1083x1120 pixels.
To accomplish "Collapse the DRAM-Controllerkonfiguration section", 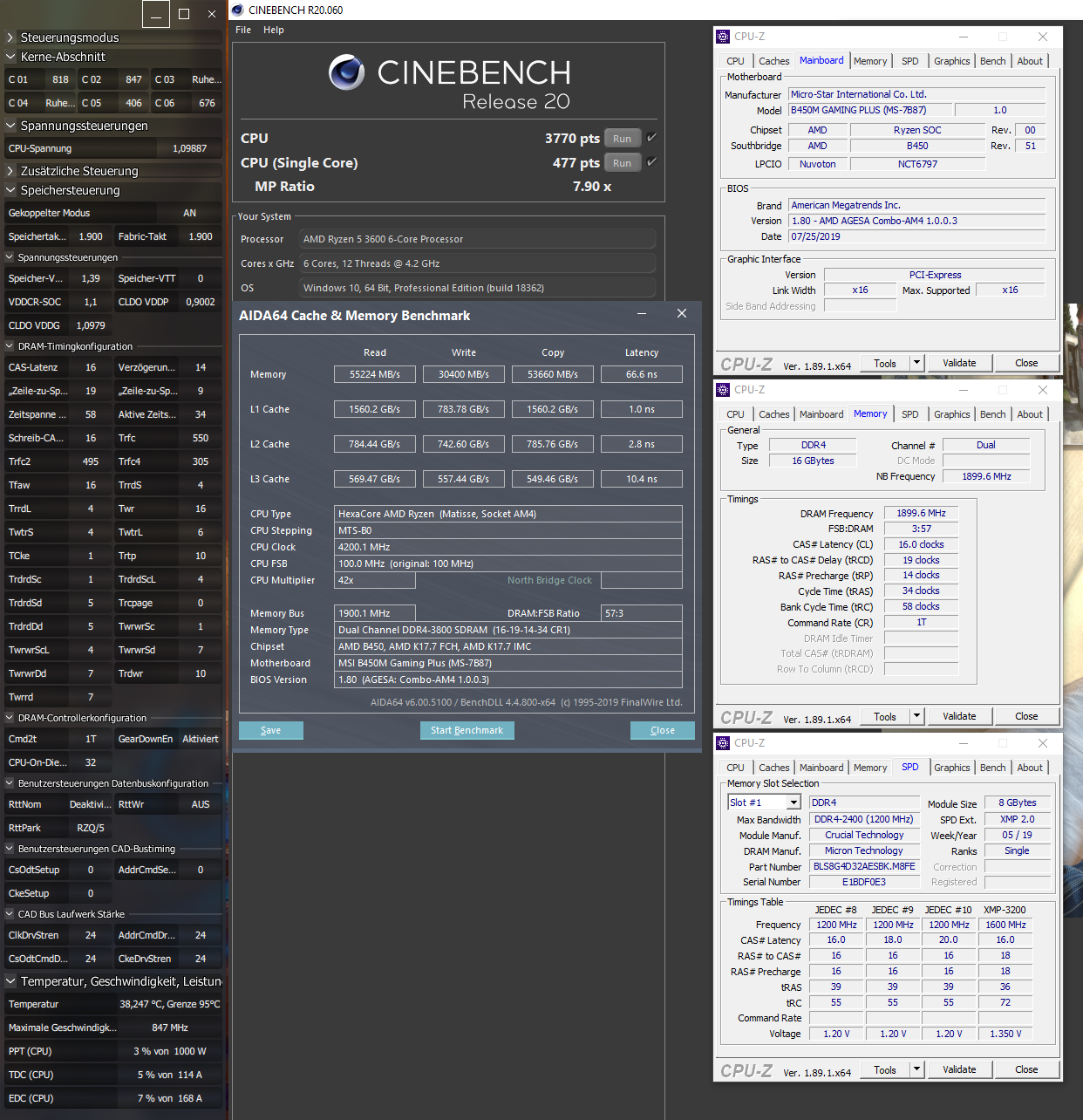I will pos(10,718).
